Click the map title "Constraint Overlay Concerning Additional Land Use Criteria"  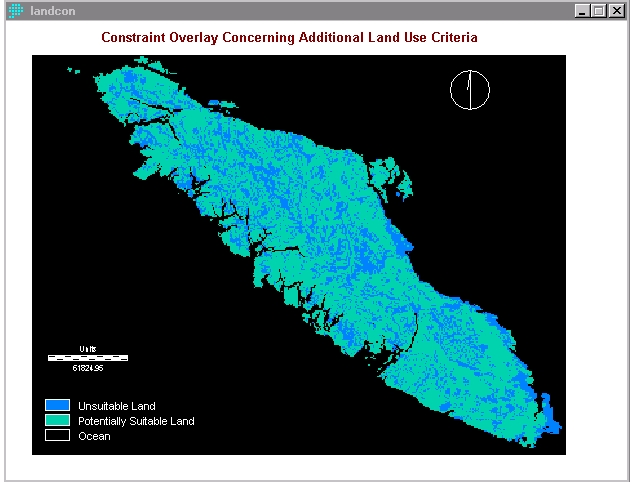click(x=290, y=37)
